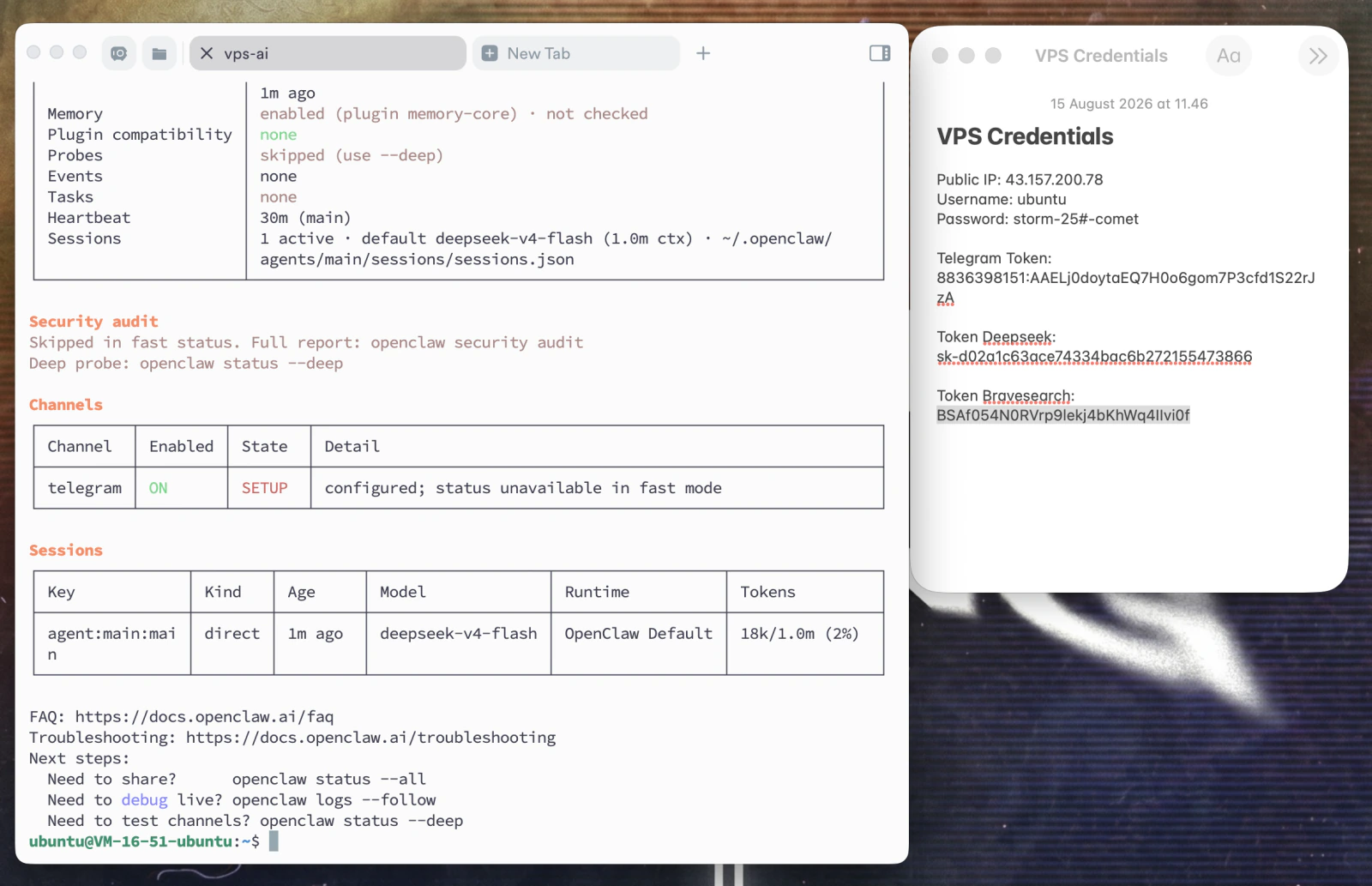Click the '30m (main)' heartbeat value

pos(306,218)
